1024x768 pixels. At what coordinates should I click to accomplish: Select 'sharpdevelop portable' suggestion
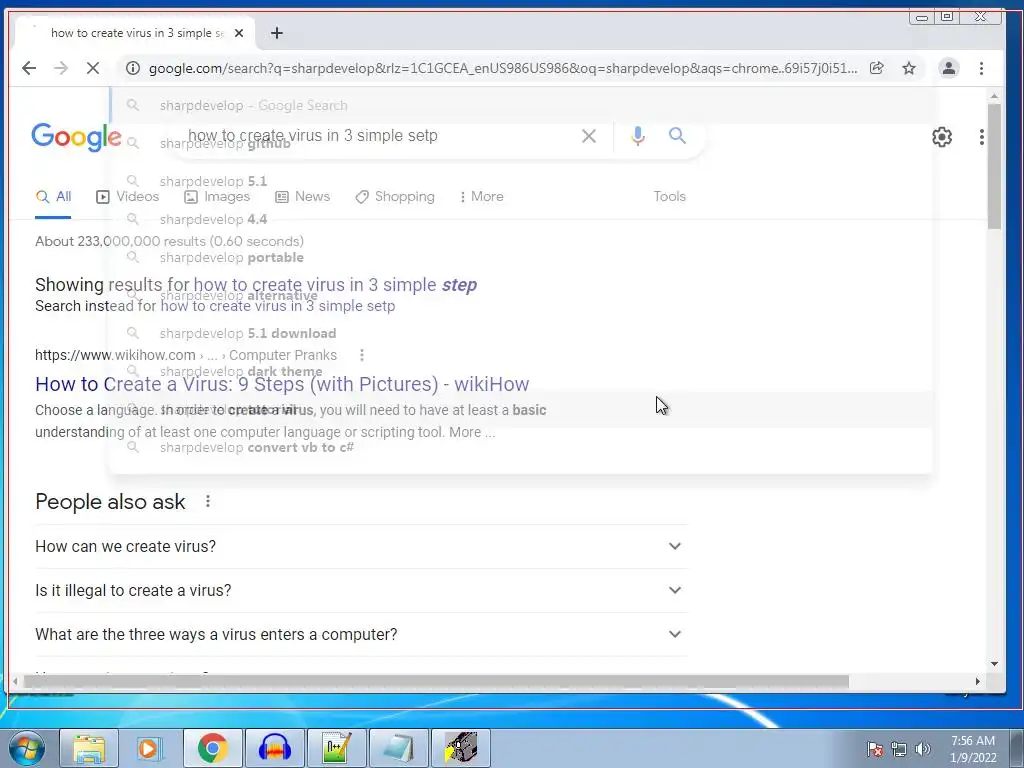tap(520, 257)
